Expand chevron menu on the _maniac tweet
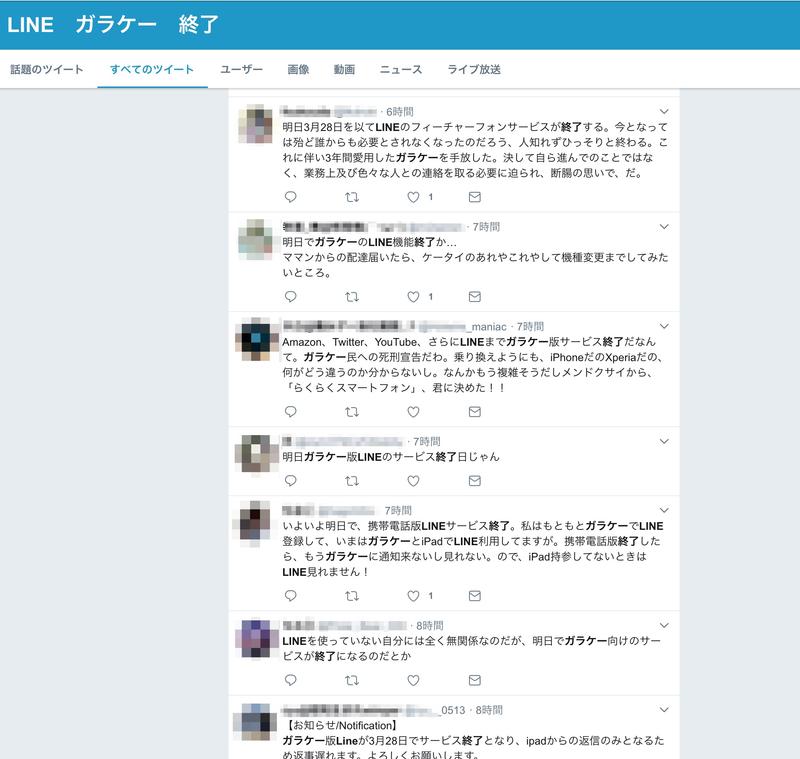 coord(664,326)
